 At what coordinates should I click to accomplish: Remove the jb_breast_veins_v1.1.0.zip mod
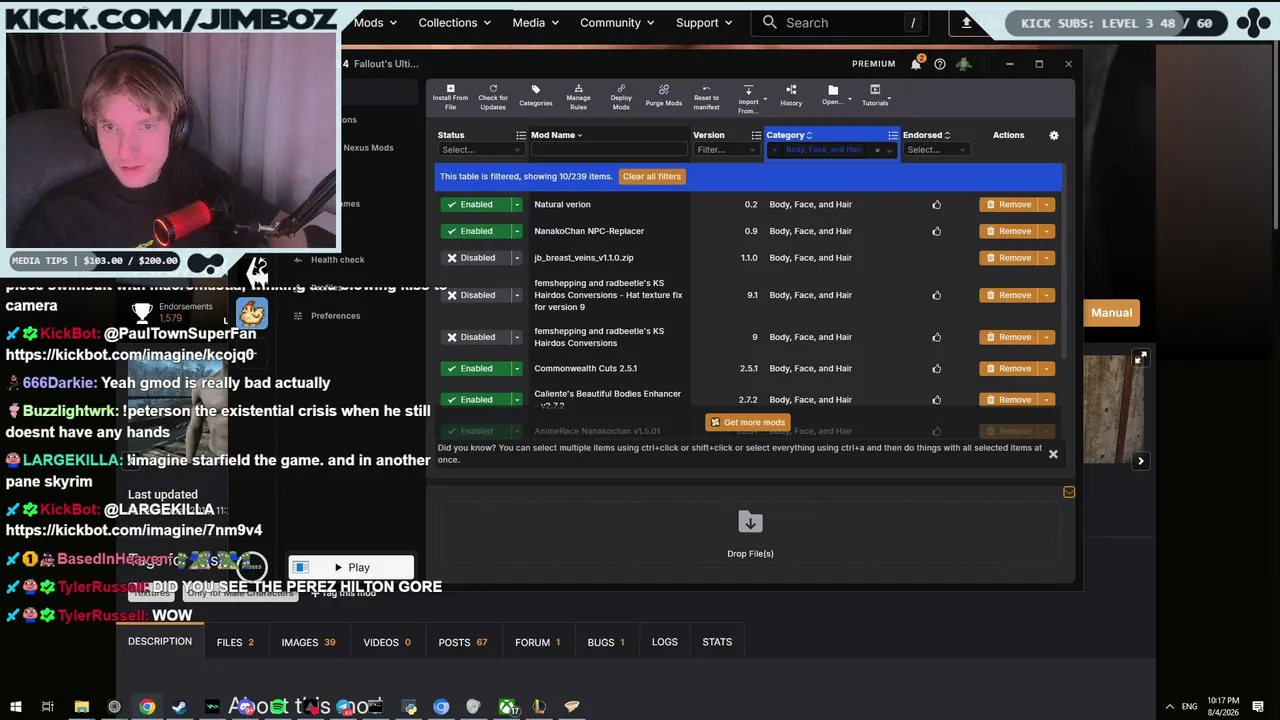click(x=1010, y=258)
